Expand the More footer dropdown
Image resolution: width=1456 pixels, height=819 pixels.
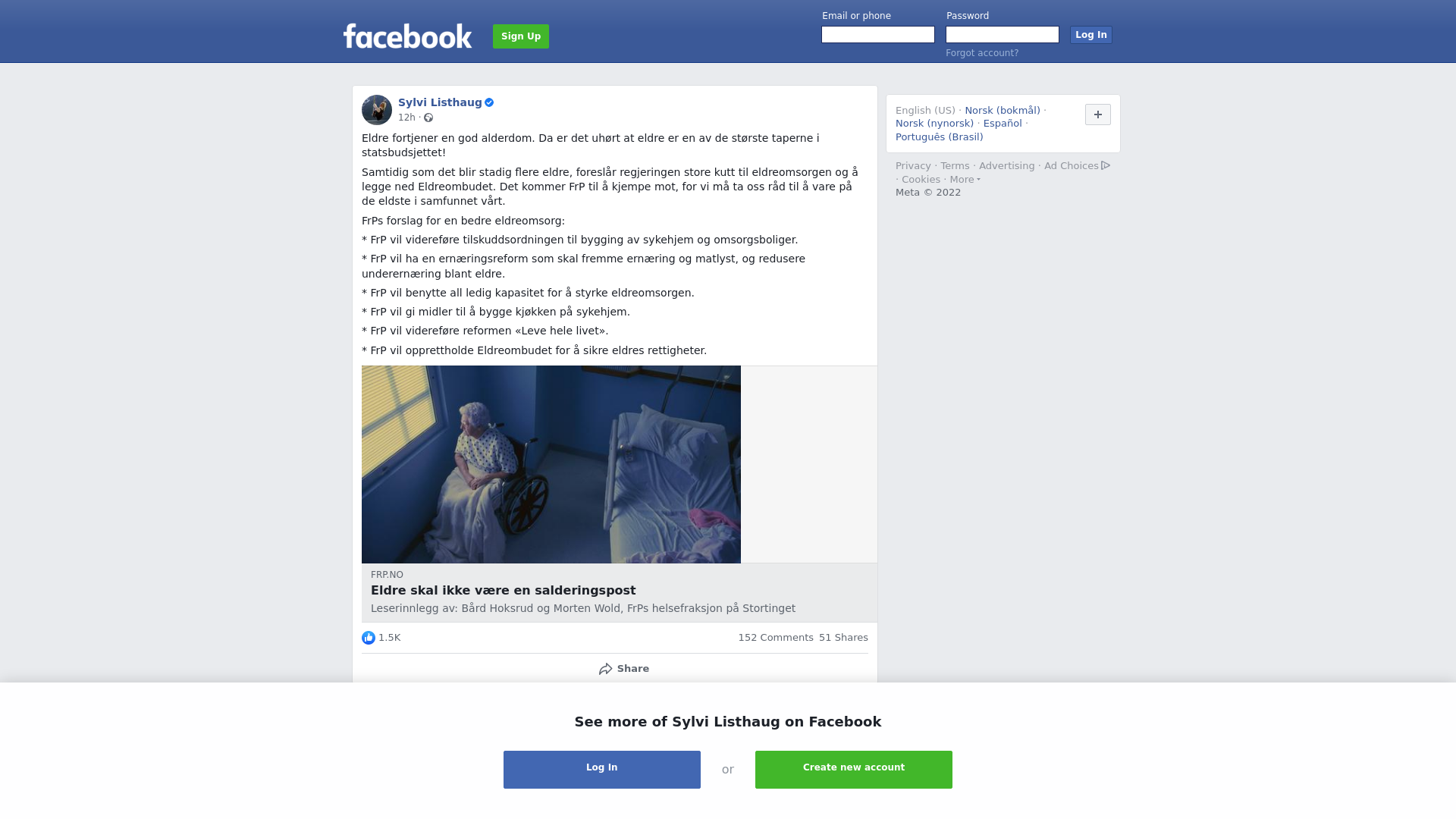(965, 180)
